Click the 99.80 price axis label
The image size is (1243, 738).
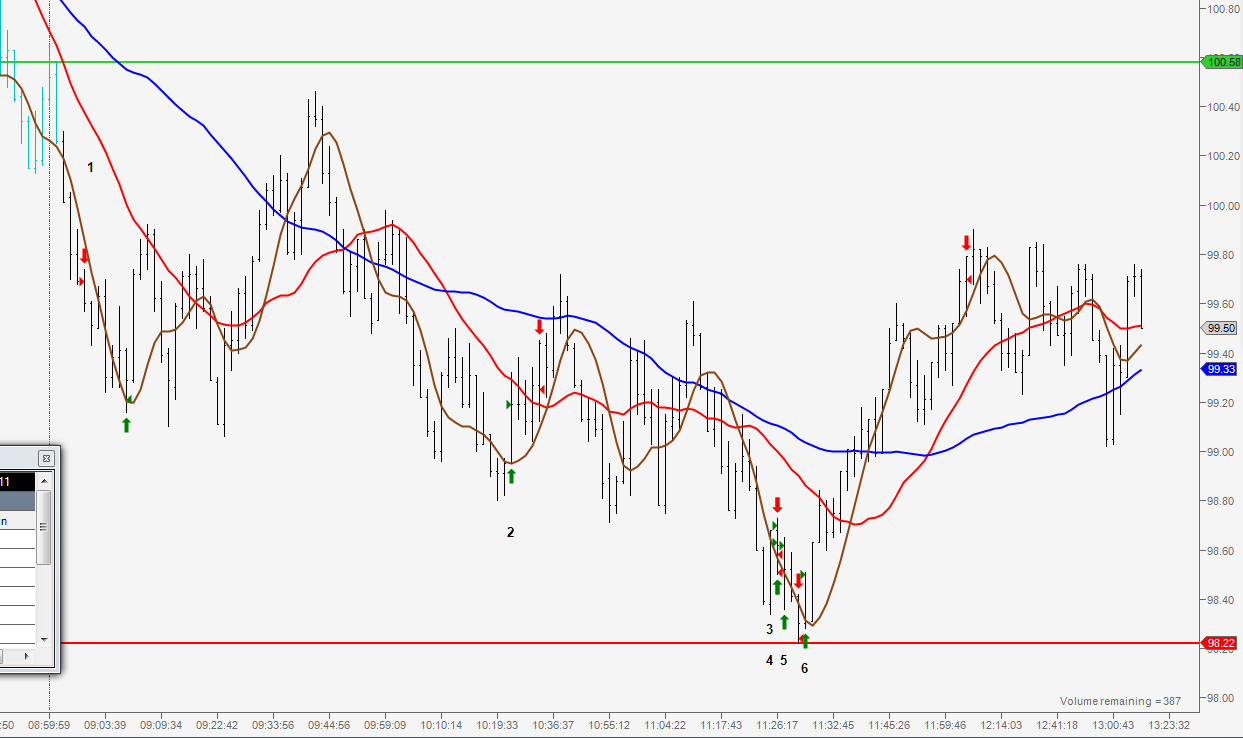click(x=1223, y=255)
